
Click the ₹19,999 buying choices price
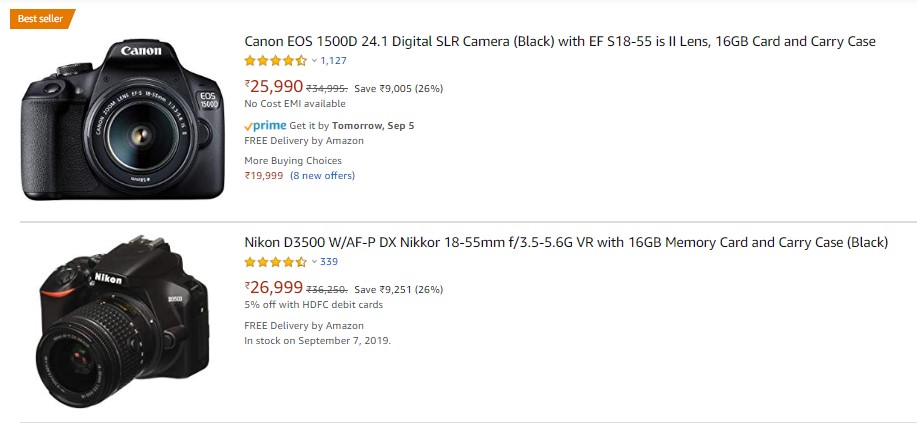pyautogui.click(x=264, y=176)
